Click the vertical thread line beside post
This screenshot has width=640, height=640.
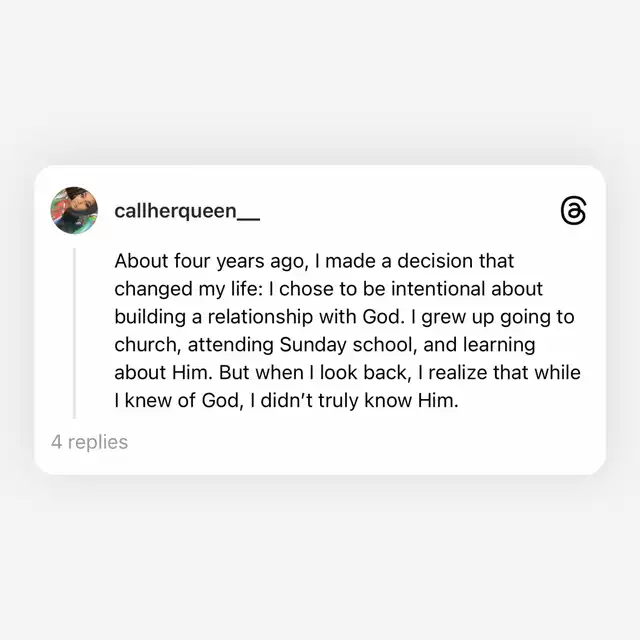click(74, 330)
